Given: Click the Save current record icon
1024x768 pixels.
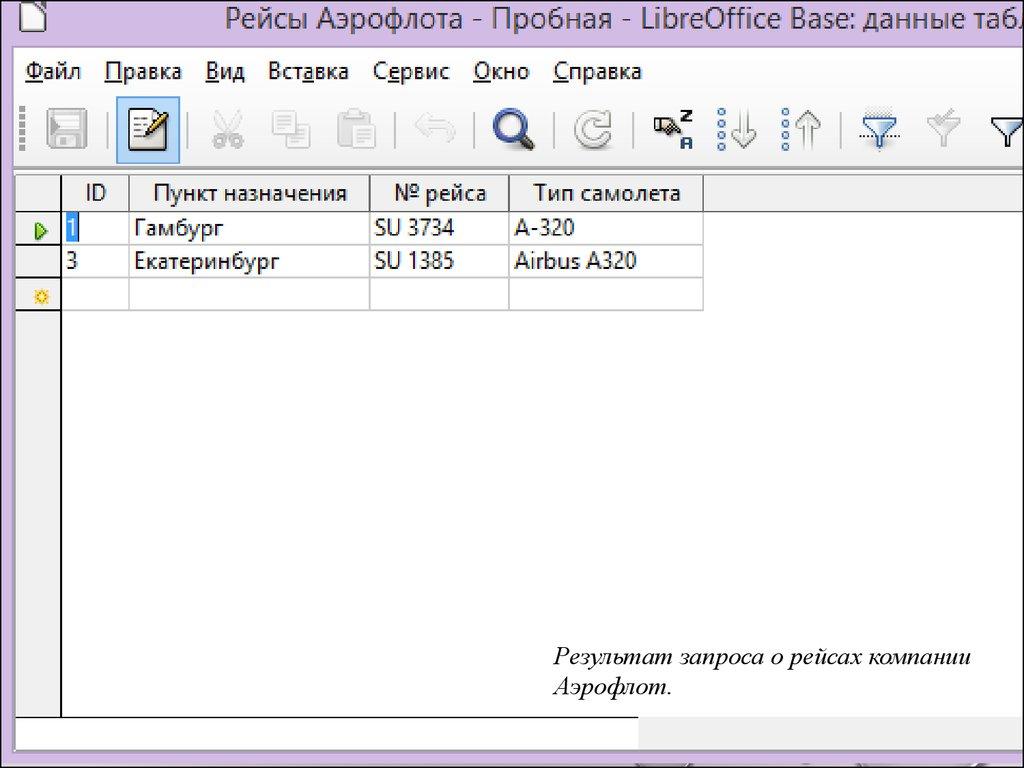Looking at the screenshot, I should click(x=67, y=130).
